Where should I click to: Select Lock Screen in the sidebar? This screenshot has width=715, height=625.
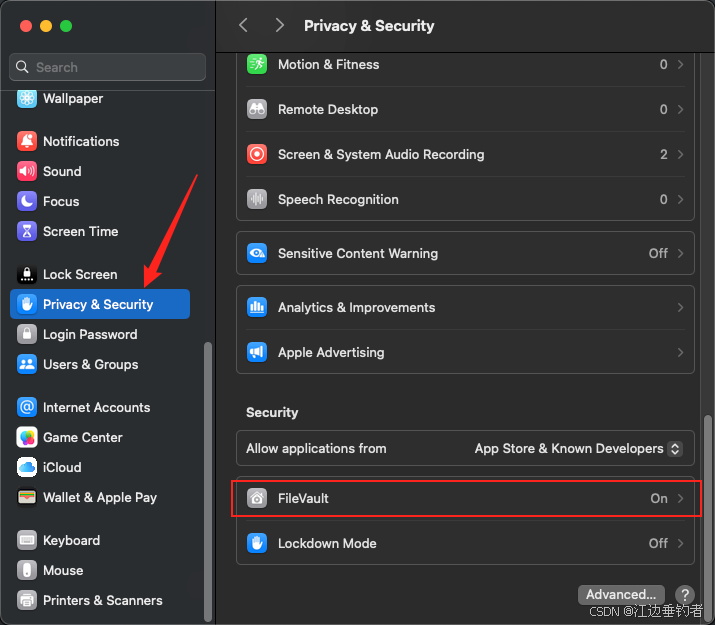pyautogui.click(x=100, y=274)
